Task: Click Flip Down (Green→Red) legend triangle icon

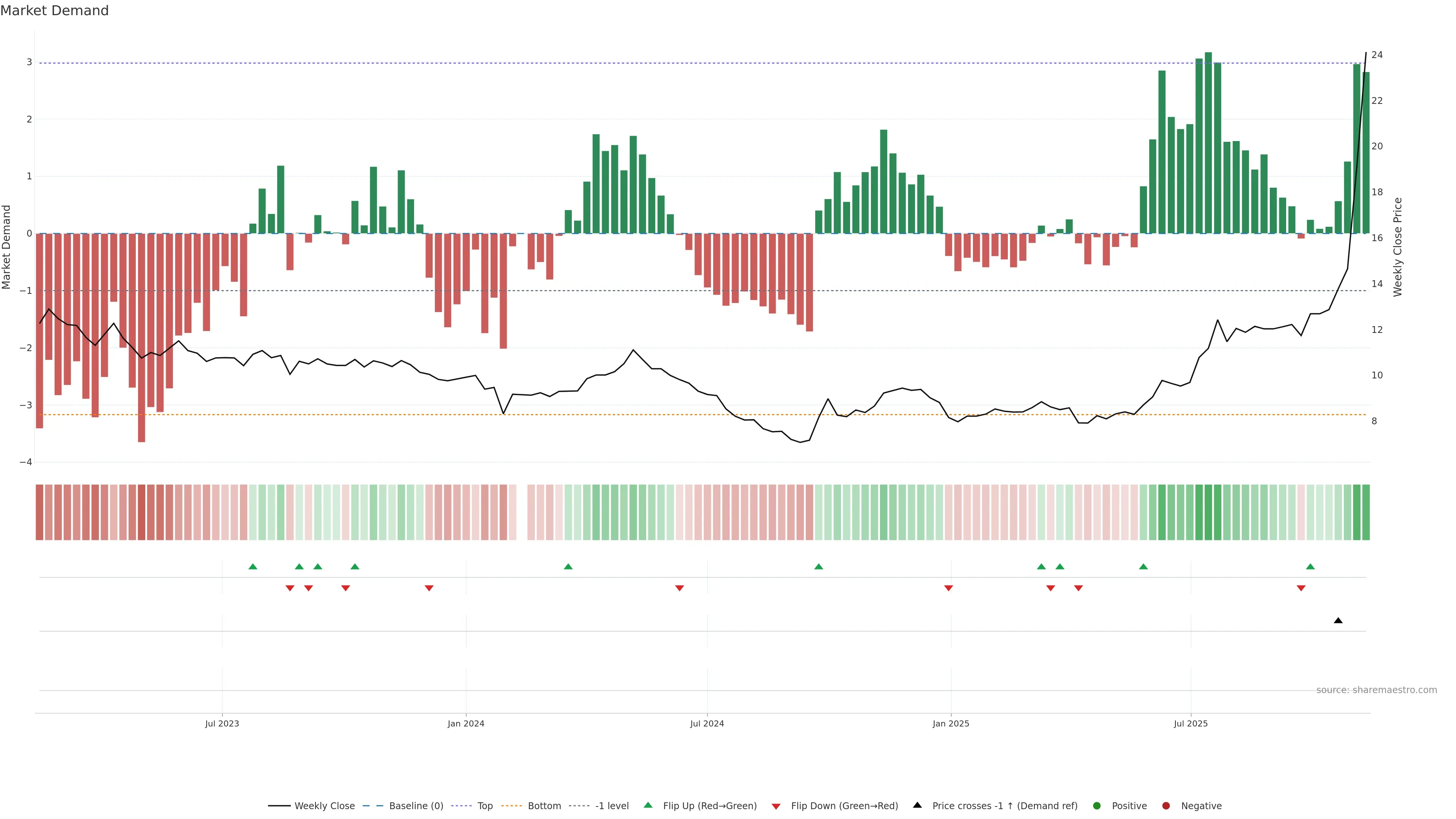Action: tap(776, 806)
